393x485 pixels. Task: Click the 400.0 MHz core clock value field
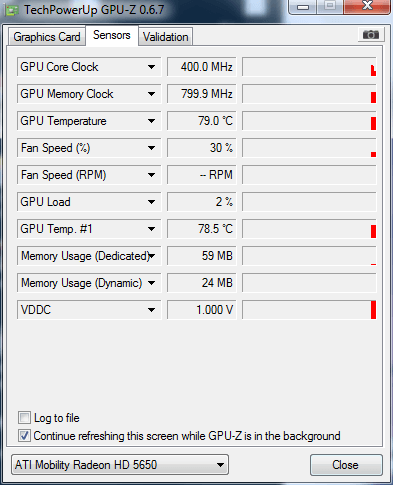pyautogui.click(x=202, y=67)
